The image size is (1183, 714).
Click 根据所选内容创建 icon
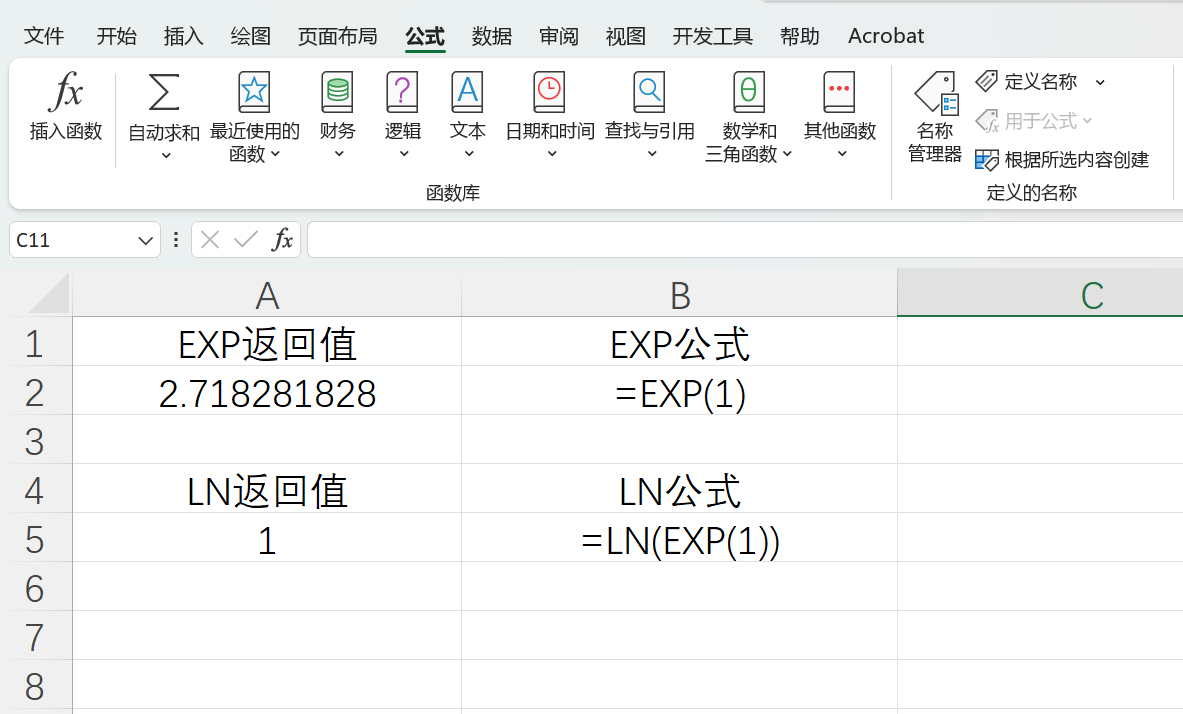(x=986, y=160)
